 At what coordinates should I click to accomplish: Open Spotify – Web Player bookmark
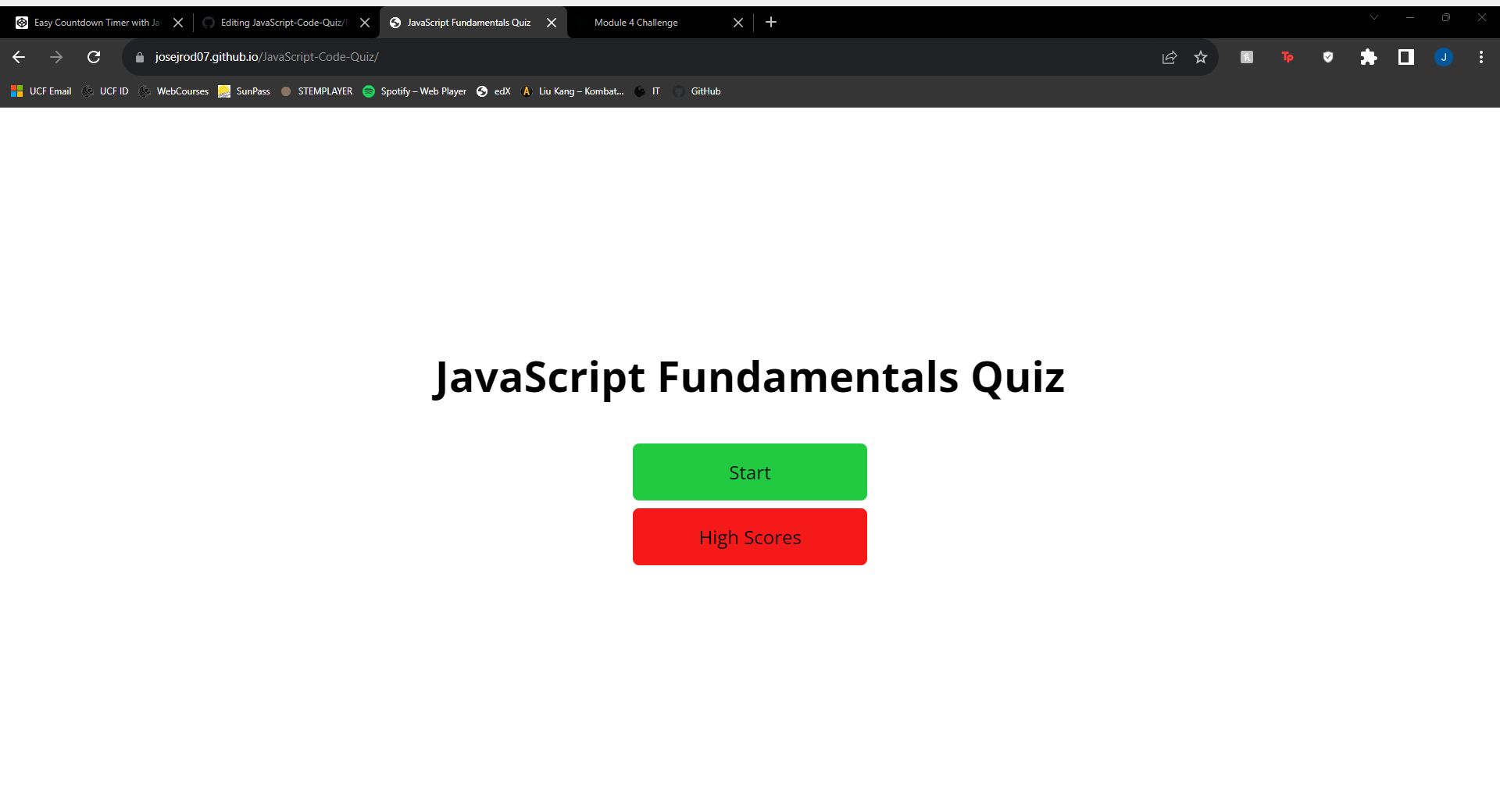(x=415, y=91)
